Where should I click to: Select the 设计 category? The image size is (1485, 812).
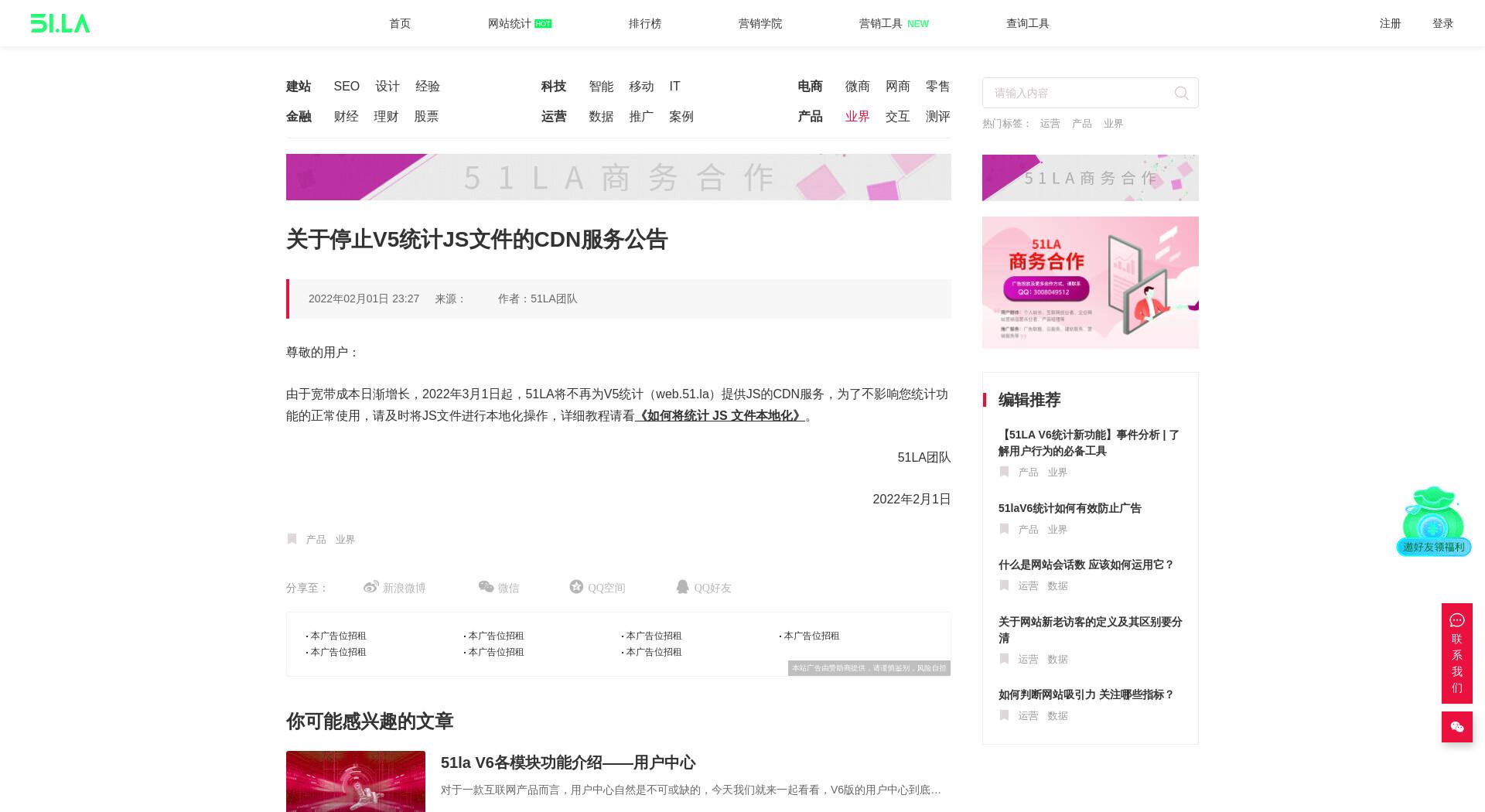pyautogui.click(x=387, y=87)
